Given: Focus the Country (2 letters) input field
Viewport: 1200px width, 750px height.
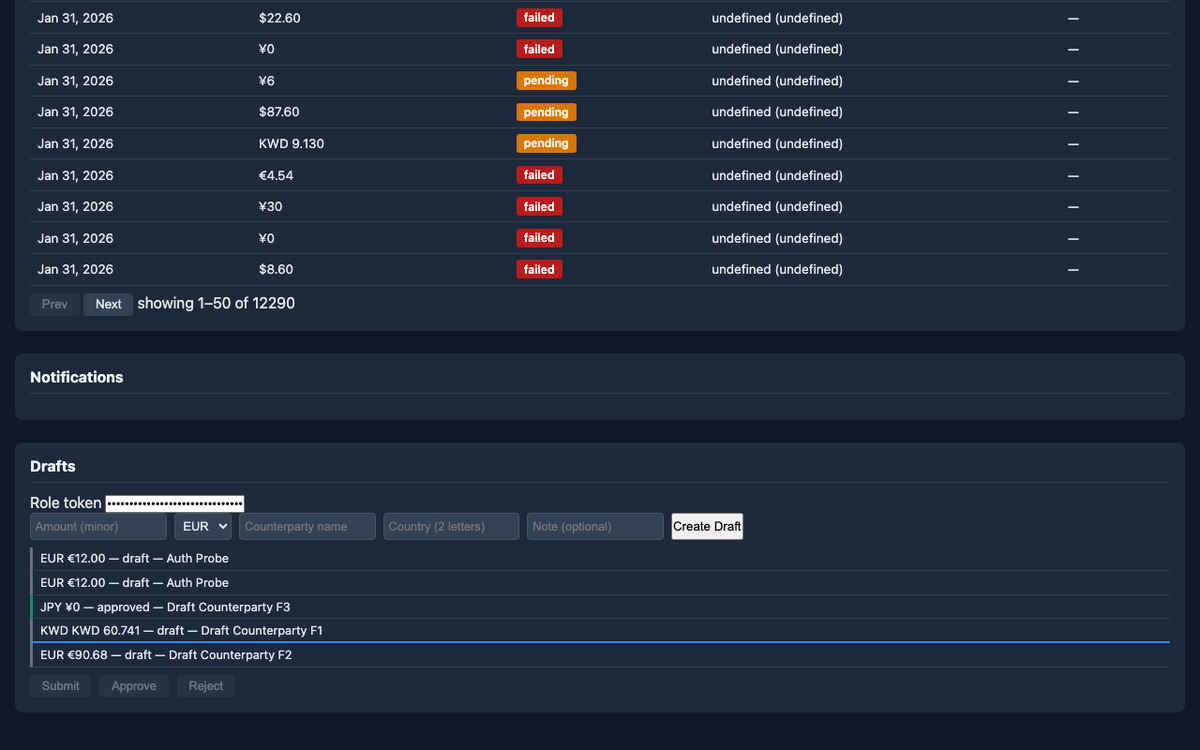Looking at the screenshot, I should click(x=452, y=526).
